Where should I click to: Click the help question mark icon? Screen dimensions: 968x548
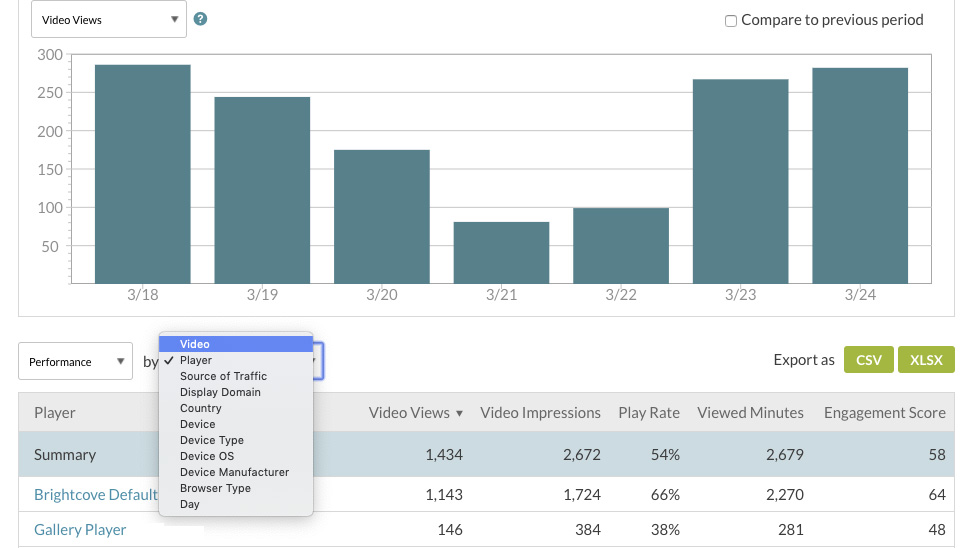pyautogui.click(x=200, y=19)
